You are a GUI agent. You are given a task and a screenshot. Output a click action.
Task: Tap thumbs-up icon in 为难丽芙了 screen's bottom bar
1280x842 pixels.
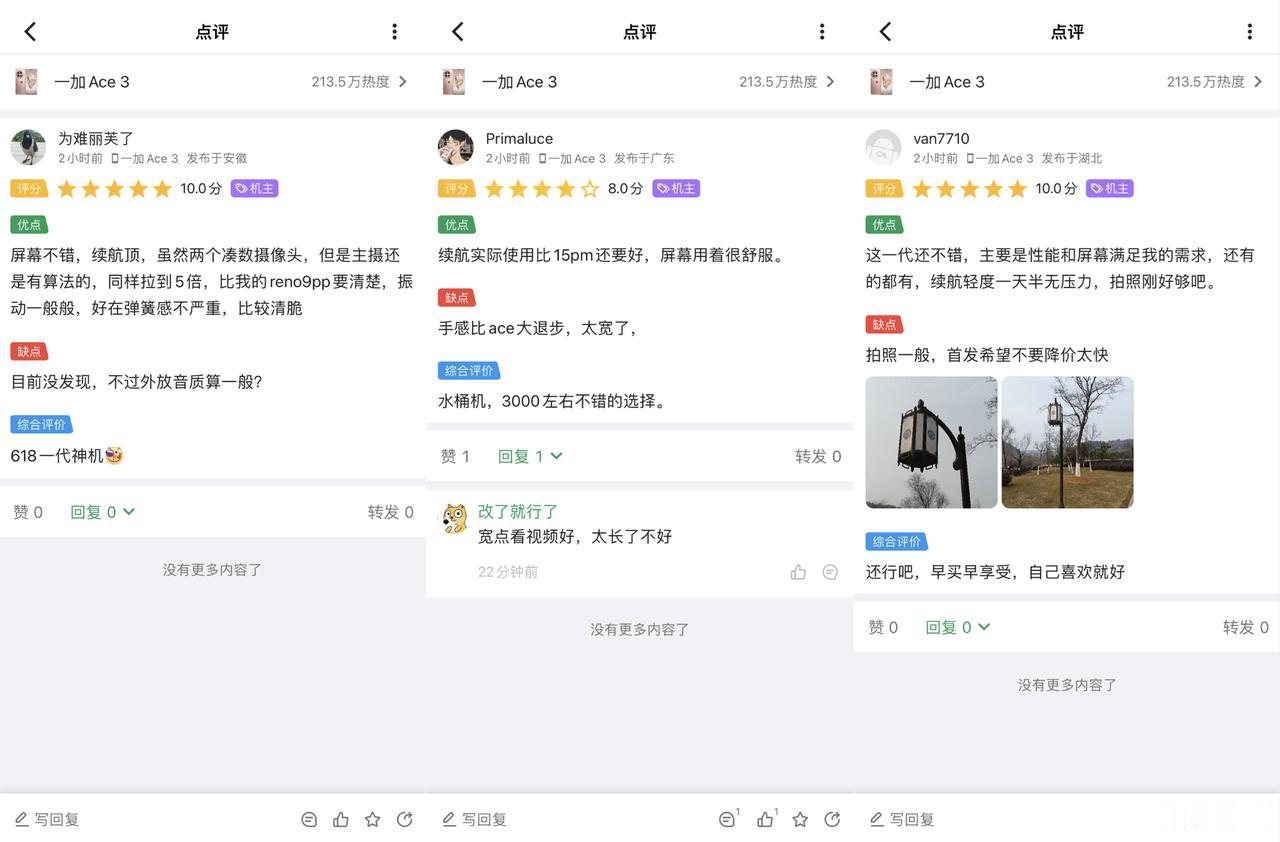click(341, 820)
